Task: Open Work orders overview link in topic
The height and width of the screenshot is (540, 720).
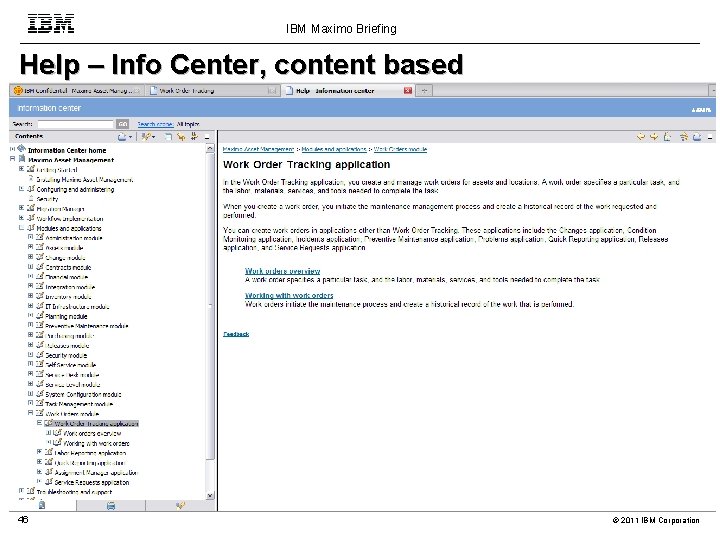Action: click(282, 271)
